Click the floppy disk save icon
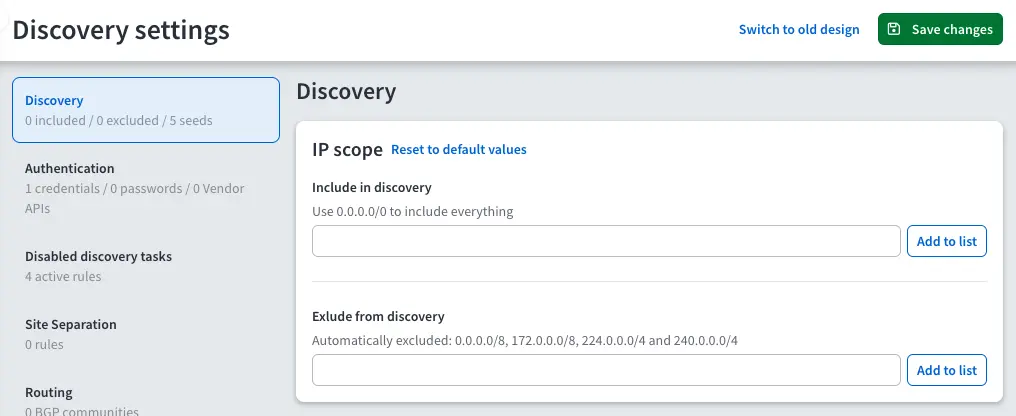Screen dimensions: 1016x416 pos(894,30)
